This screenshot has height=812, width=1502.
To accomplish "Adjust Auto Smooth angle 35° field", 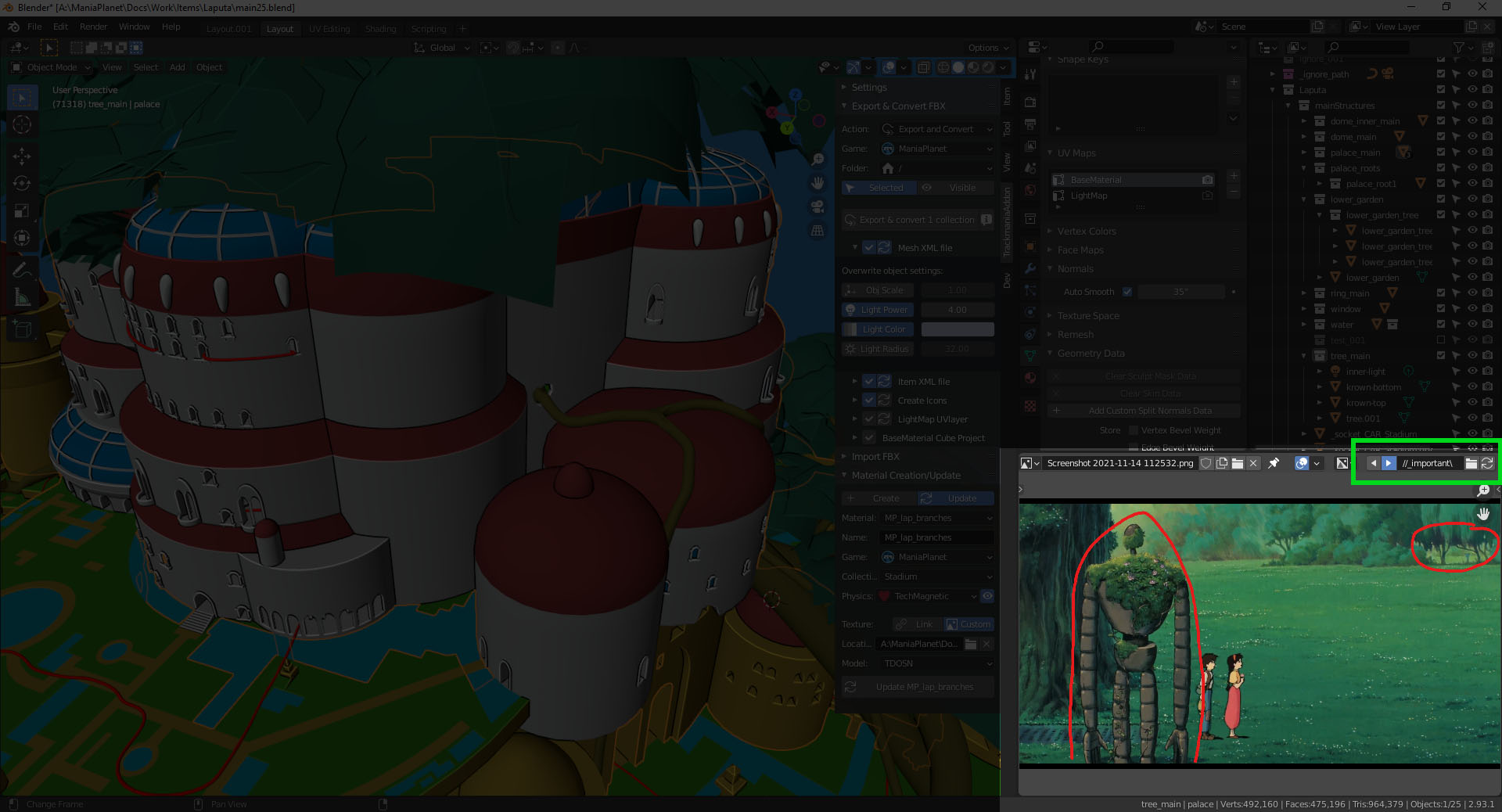I will pos(1180,292).
